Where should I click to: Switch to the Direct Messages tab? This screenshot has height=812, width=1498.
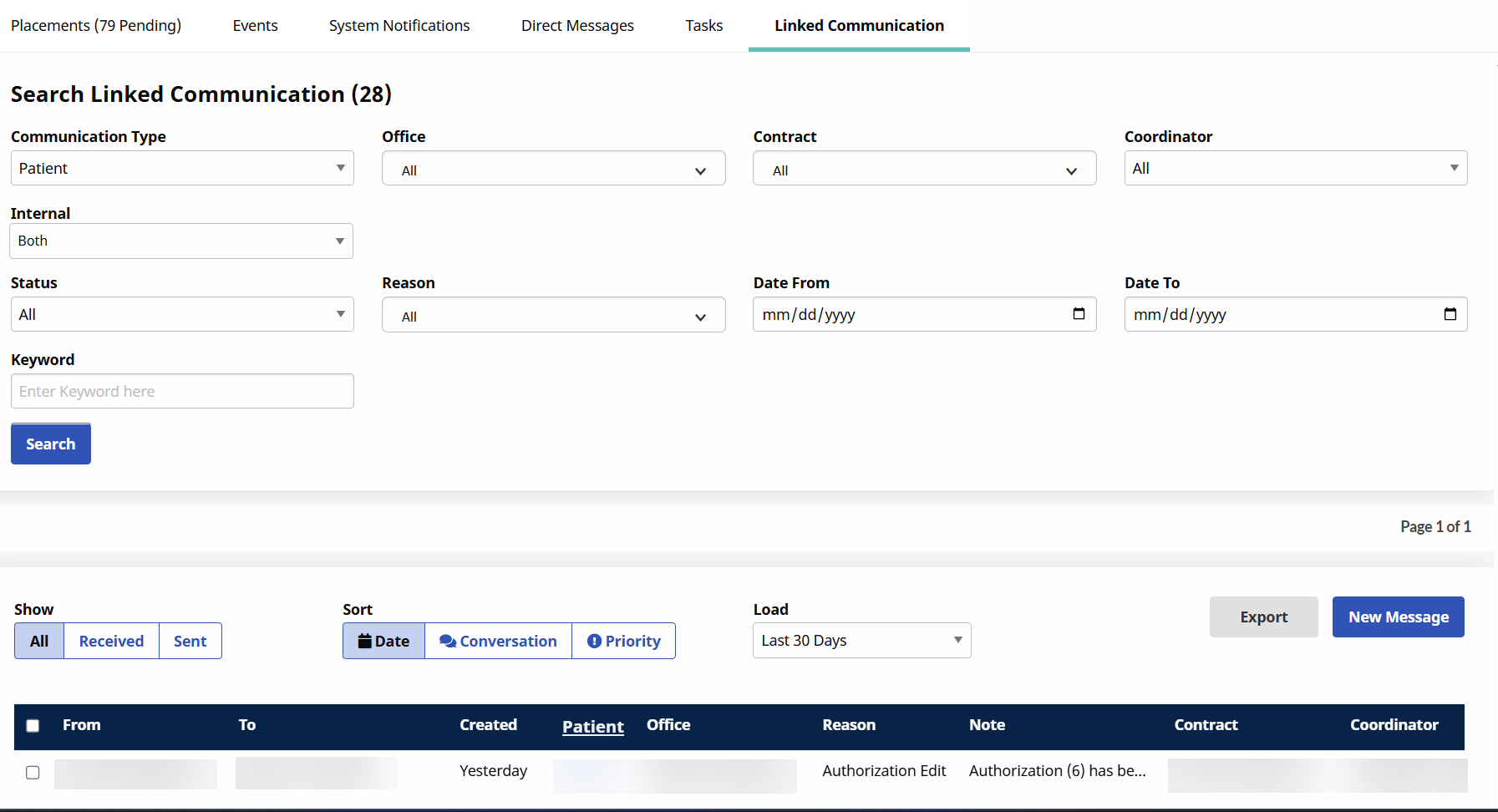(x=577, y=26)
